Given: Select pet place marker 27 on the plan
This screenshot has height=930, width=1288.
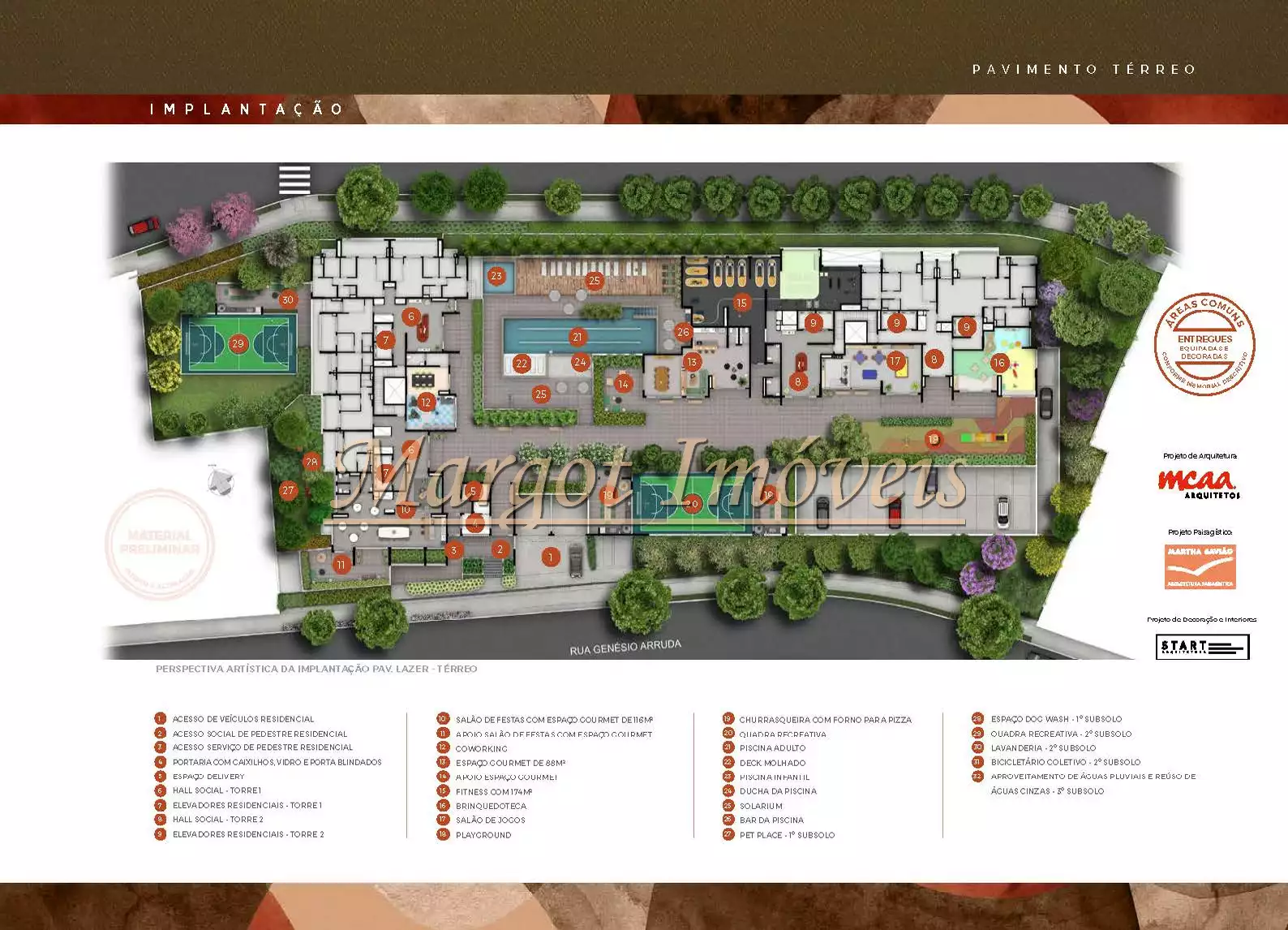Looking at the screenshot, I should point(288,490).
